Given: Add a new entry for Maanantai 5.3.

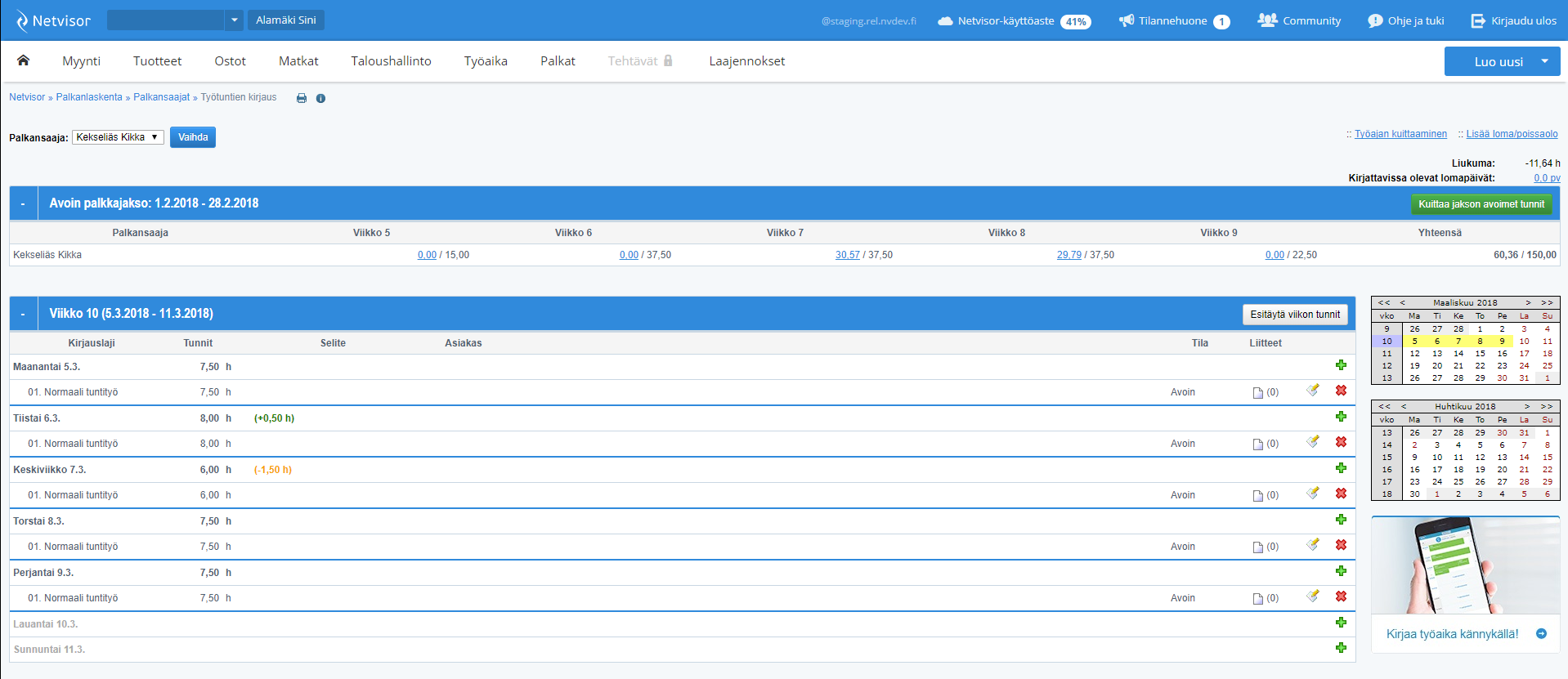Looking at the screenshot, I should [x=1341, y=365].
